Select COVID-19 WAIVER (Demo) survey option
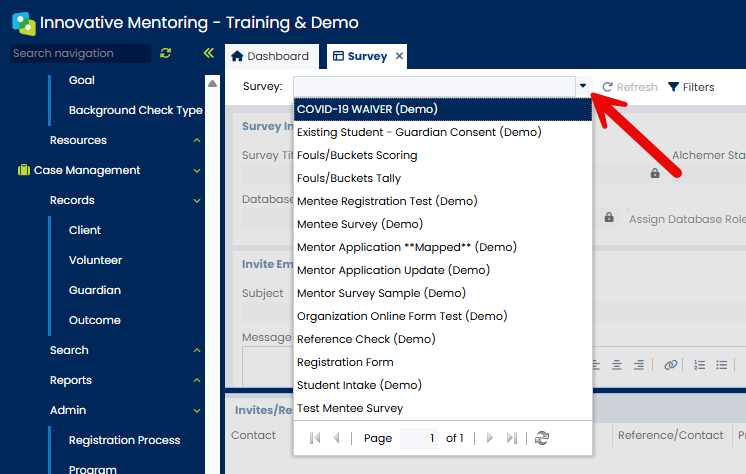Image resolution: width=746 pixels, height=474 pixels. pos(367,109)
